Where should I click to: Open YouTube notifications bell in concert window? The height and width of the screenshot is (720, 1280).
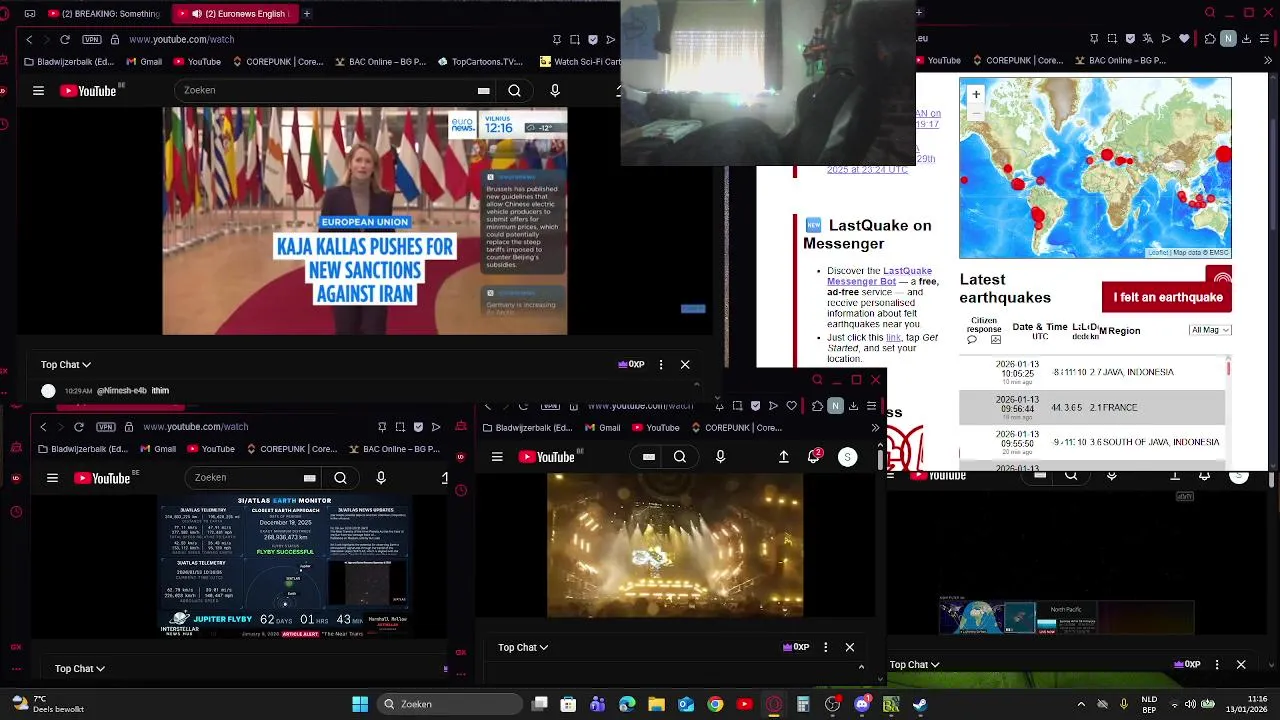click(814, 457)
